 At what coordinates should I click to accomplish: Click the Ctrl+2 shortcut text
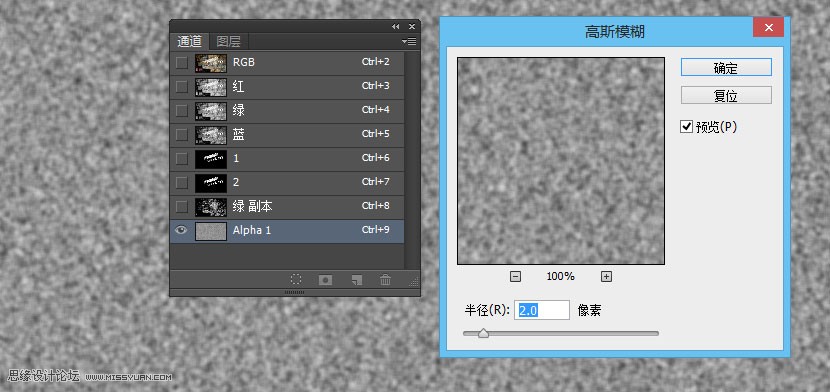[x=375, y=62]
